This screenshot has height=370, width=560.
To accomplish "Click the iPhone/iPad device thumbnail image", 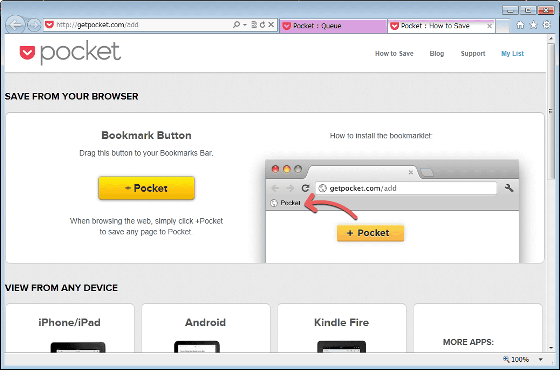I will (78, 347).
